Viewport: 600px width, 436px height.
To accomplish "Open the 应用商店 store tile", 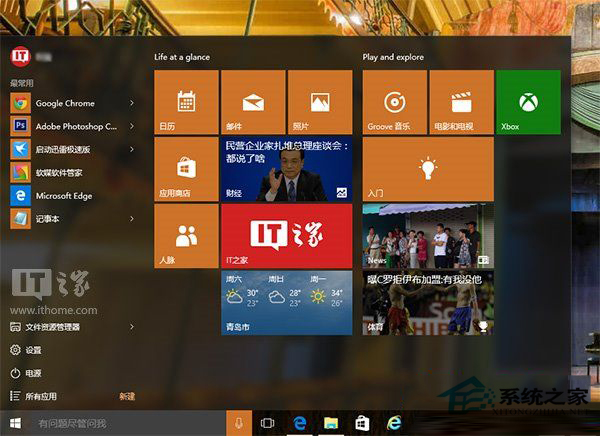I will [186, 169].
